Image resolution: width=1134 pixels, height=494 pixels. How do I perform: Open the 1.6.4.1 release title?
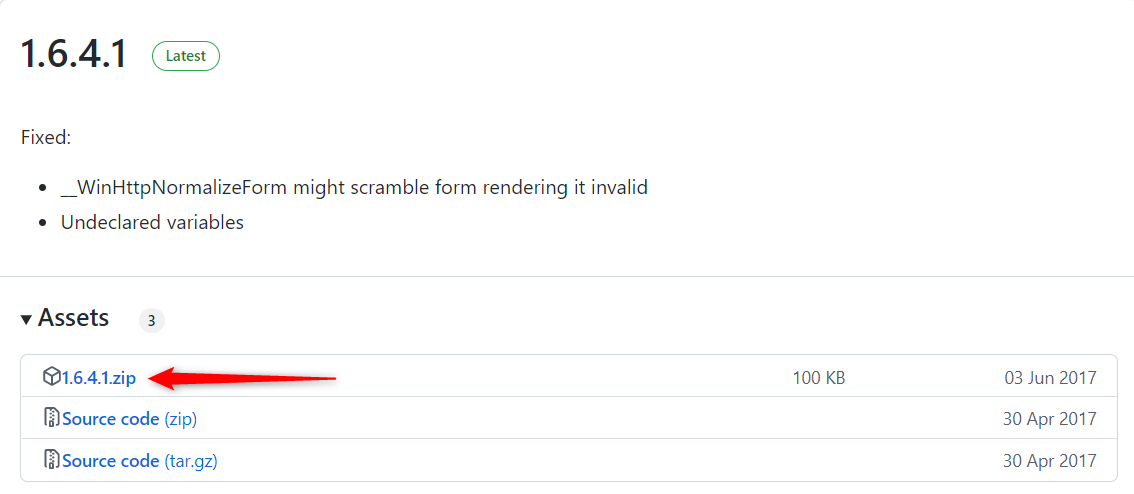pyautogui.click(x=74, y=54)
